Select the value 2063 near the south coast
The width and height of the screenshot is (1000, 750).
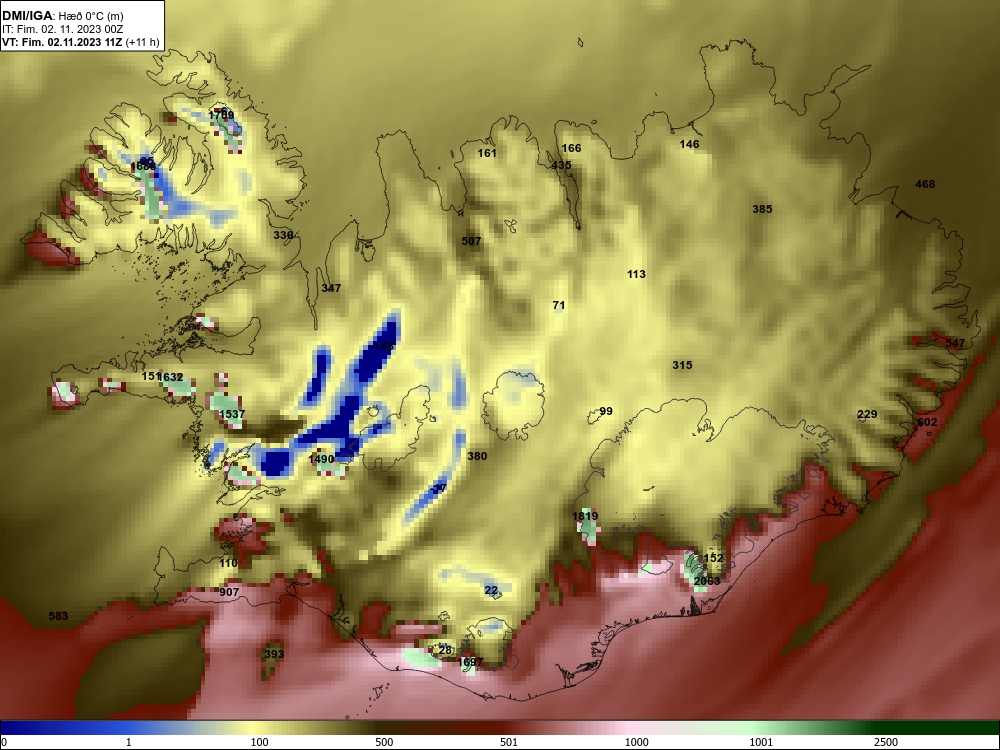(707, 581)
